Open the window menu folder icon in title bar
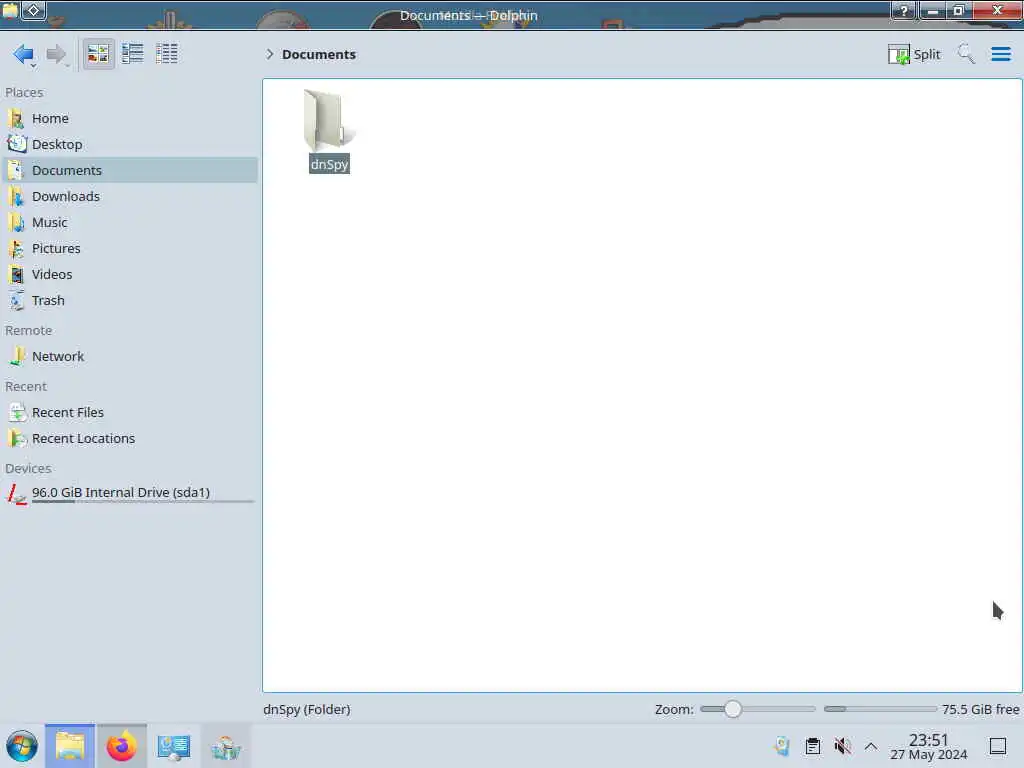 click(x=10, y=10)
